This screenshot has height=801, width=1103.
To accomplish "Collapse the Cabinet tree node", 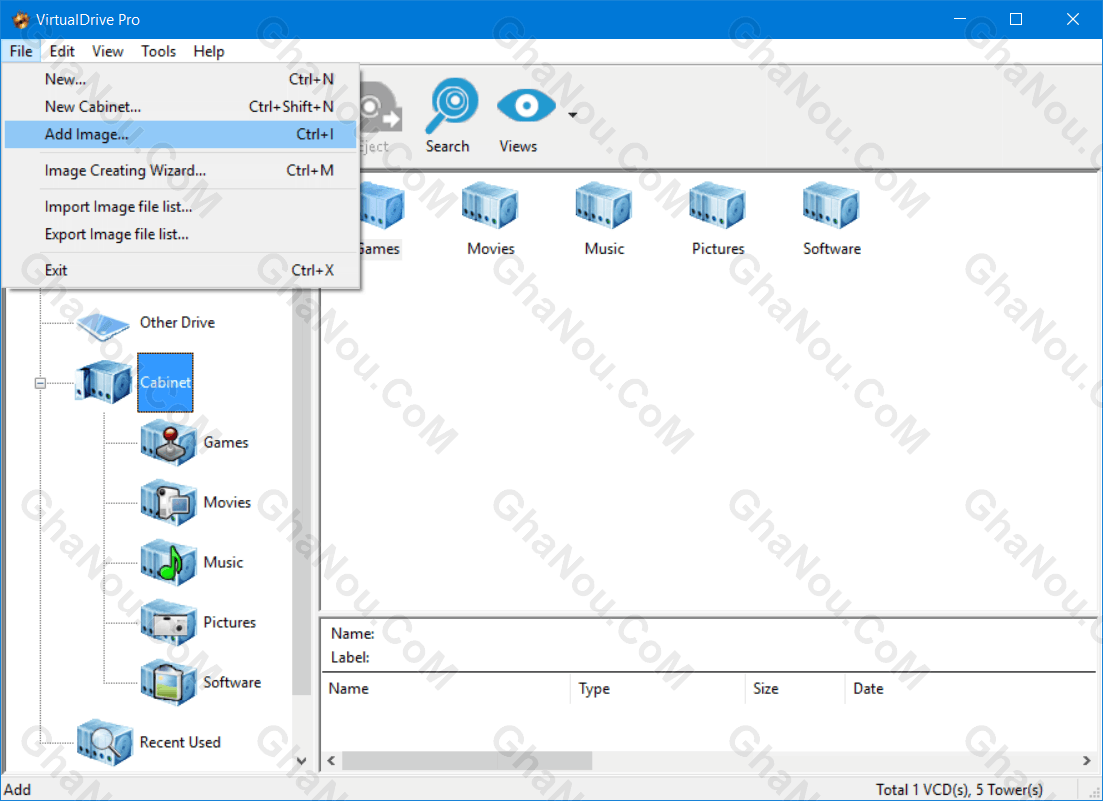I will click(x=40, y=383).
